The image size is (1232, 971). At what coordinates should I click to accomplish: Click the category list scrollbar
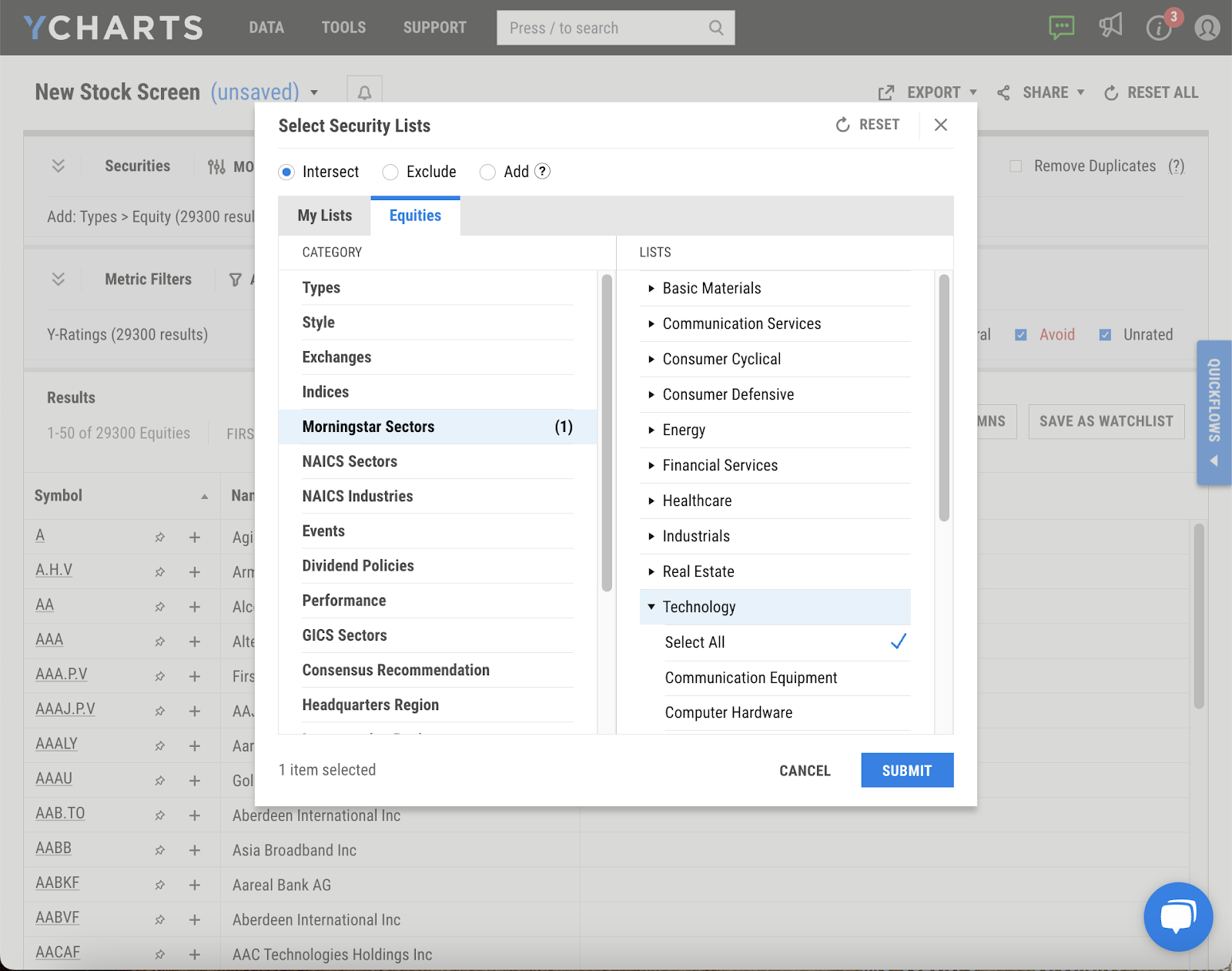point(607,433)
